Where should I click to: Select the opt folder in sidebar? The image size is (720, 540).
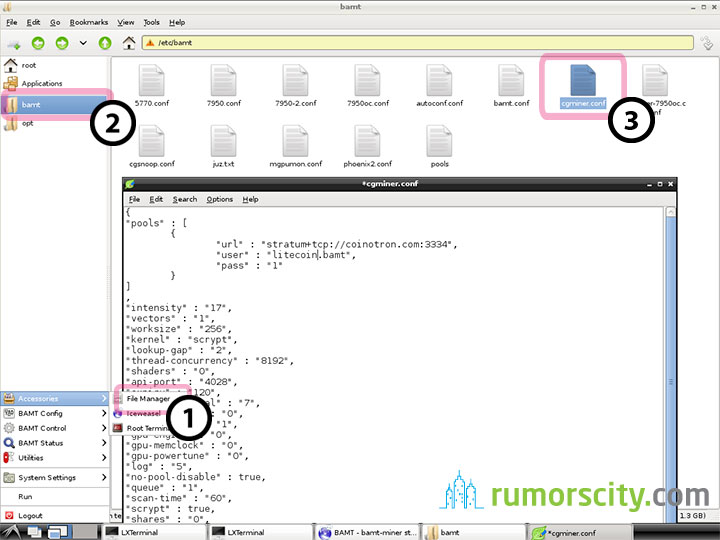pos(27,123)
